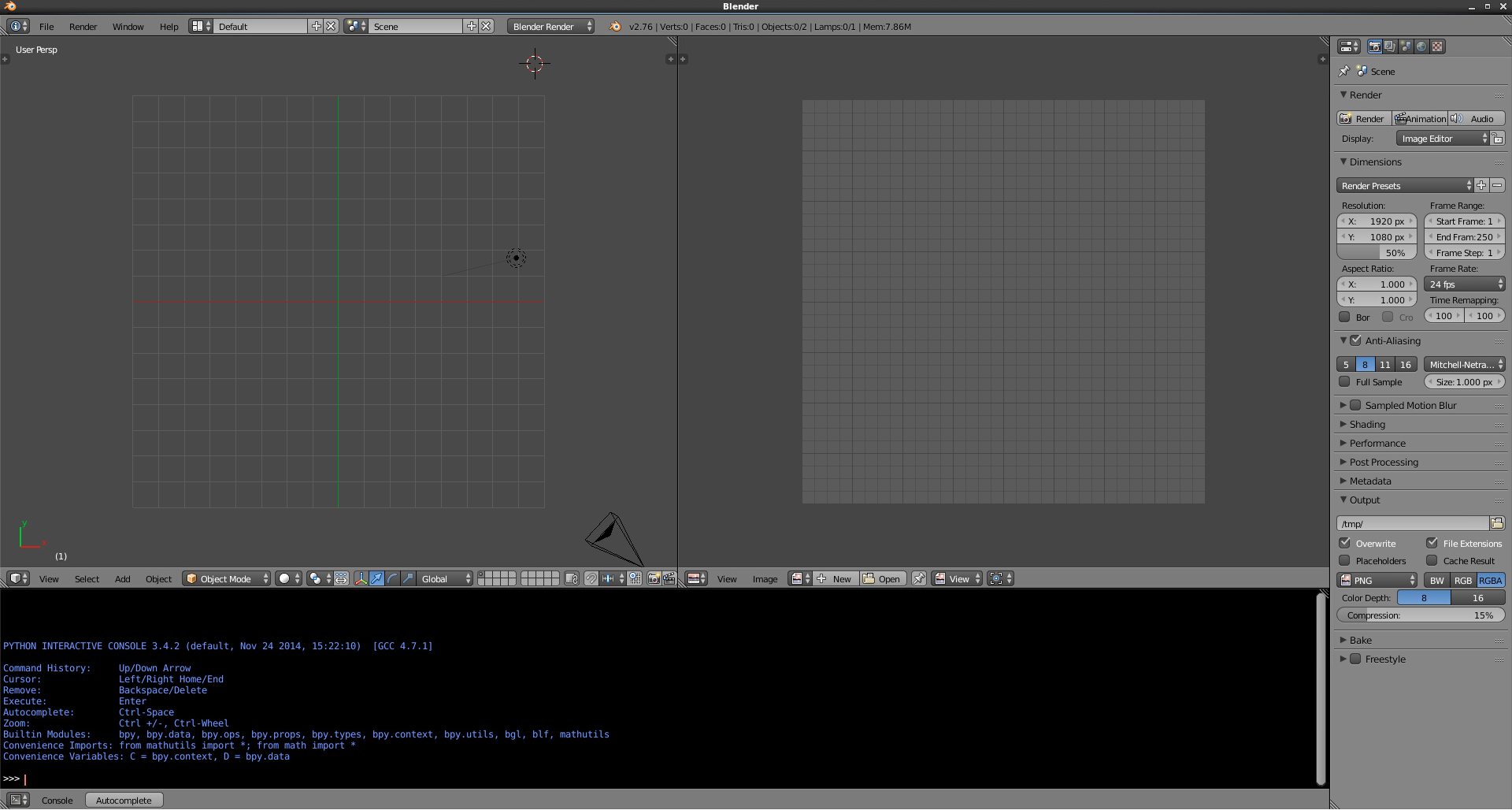The height and width of the screenshot is (810, 1512).
Task: Click the pin image icon in image editor
Action: click(x=918, y=579)
